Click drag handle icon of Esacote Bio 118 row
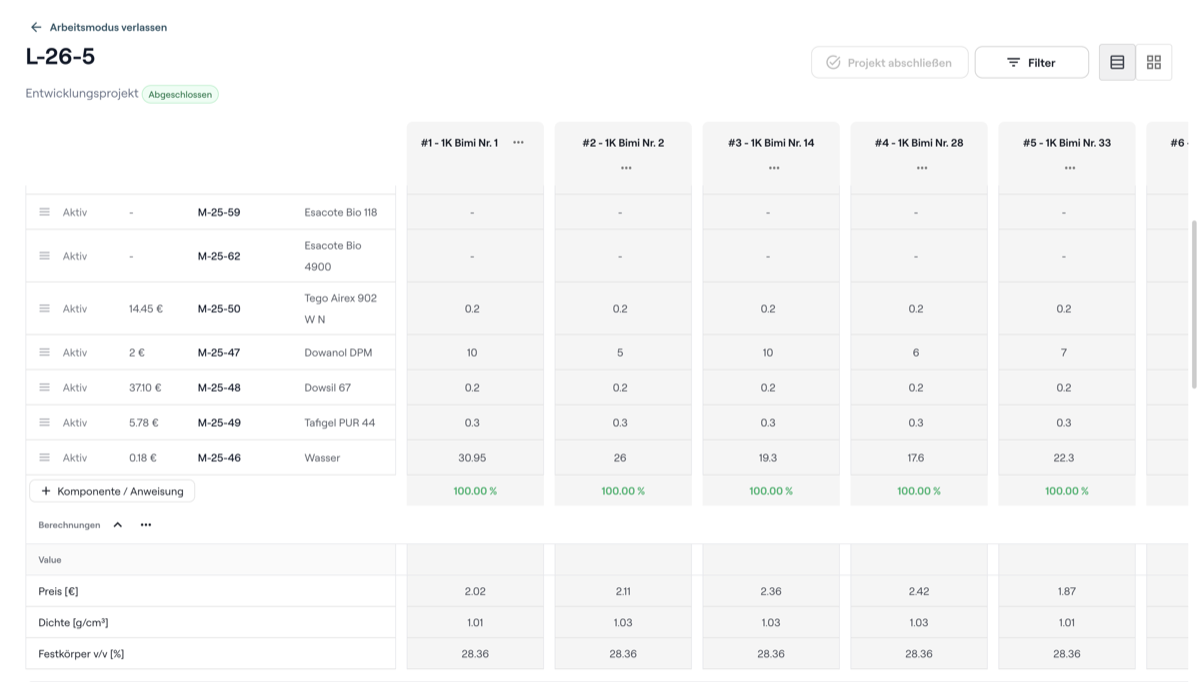The height and width of the screenshot is (682, 1200). (44, 212)
